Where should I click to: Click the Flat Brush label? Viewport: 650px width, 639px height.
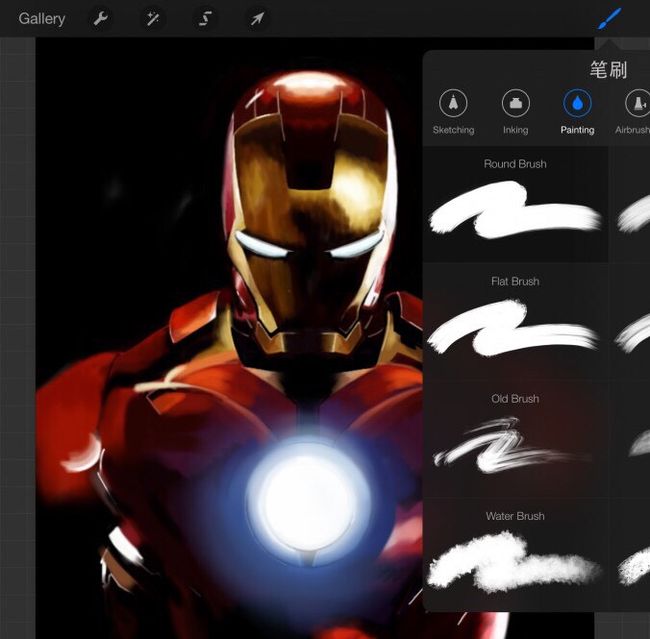click(x=515, y=282)
